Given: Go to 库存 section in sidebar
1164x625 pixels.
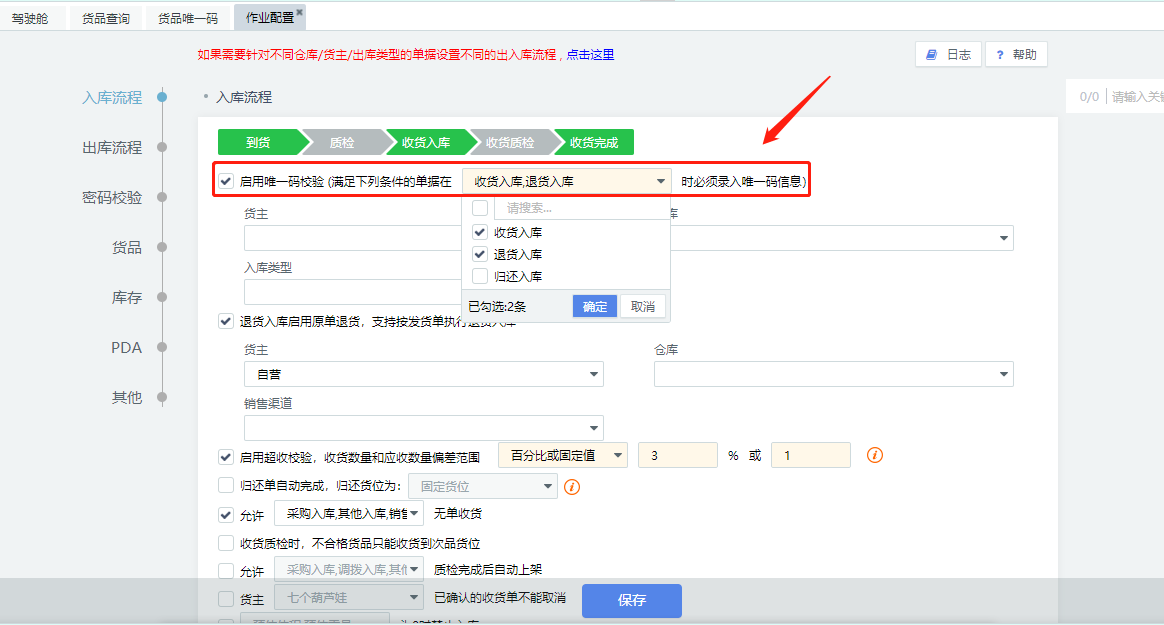Looking at the screenshot, I should coord(126,297).
